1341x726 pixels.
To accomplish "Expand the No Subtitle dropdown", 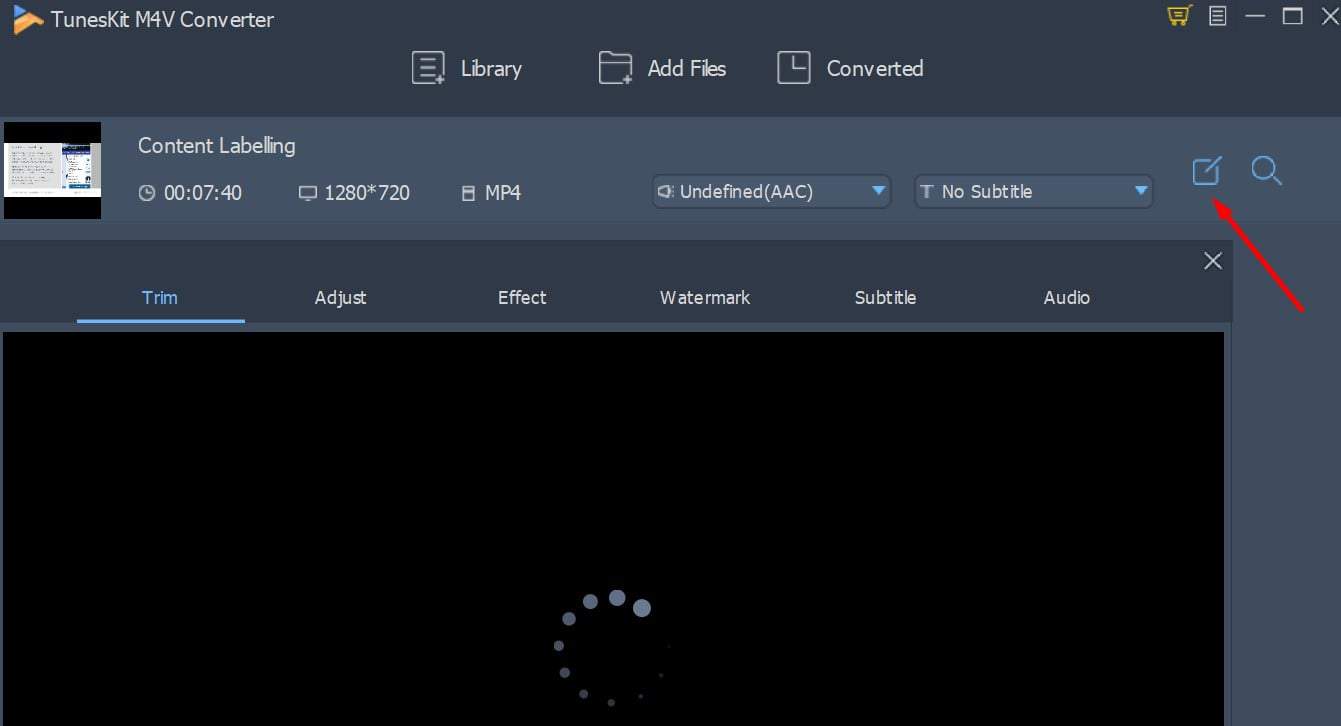I will pyautogui.click(x=1033, y=191).
